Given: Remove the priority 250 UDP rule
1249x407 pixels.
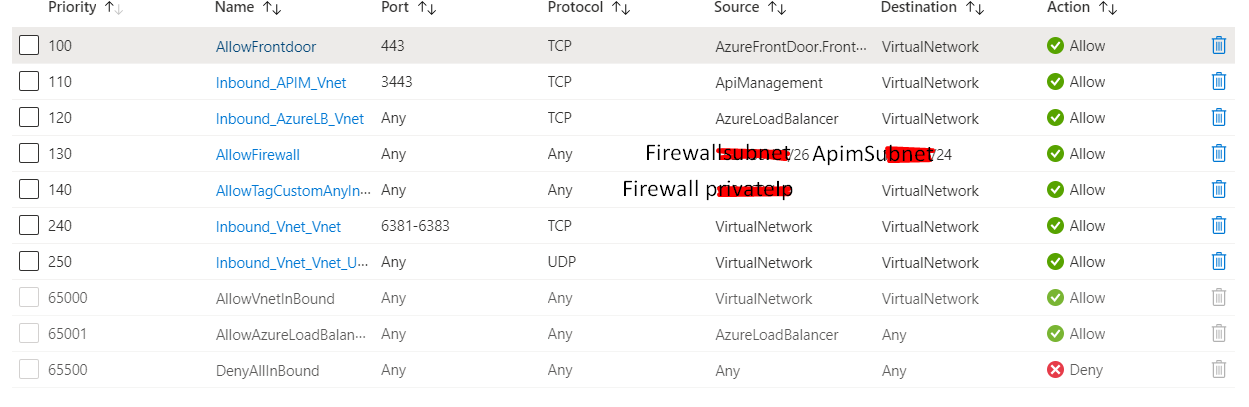Looking at the screenshot, I should click(x=1218, y=261).
